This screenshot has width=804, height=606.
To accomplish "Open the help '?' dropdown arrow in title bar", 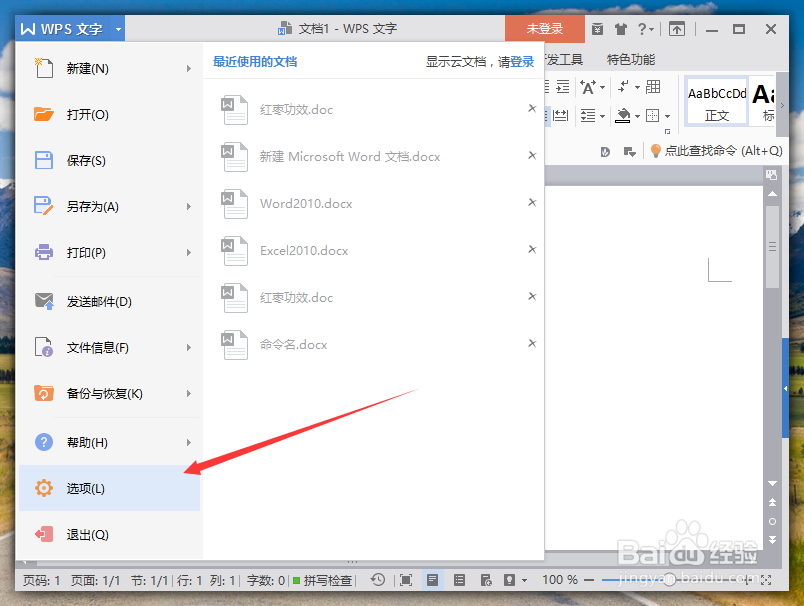I will pos(652,30).
